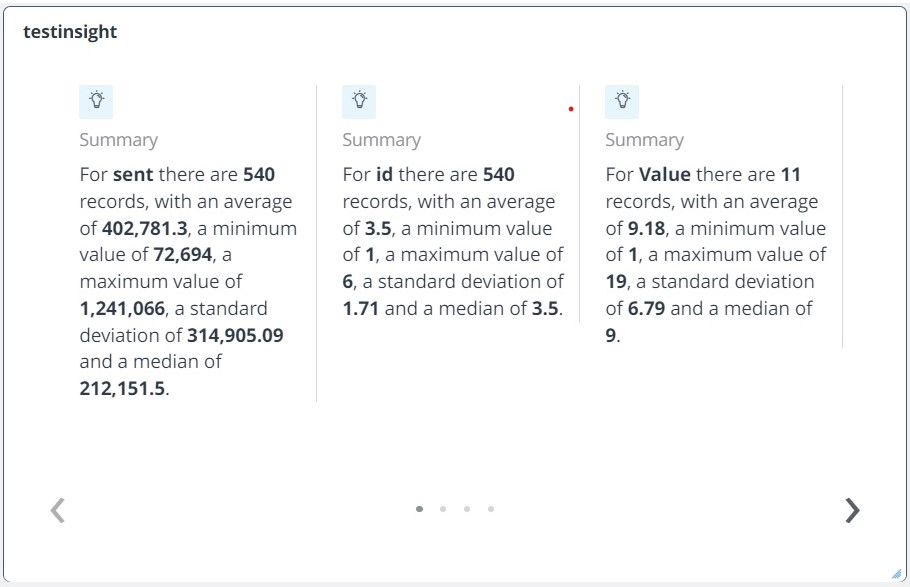Go back using the left chevron arrow
The width and height of the screenshot is (910, 587).
pyautogui.click(x=57, y=510)
